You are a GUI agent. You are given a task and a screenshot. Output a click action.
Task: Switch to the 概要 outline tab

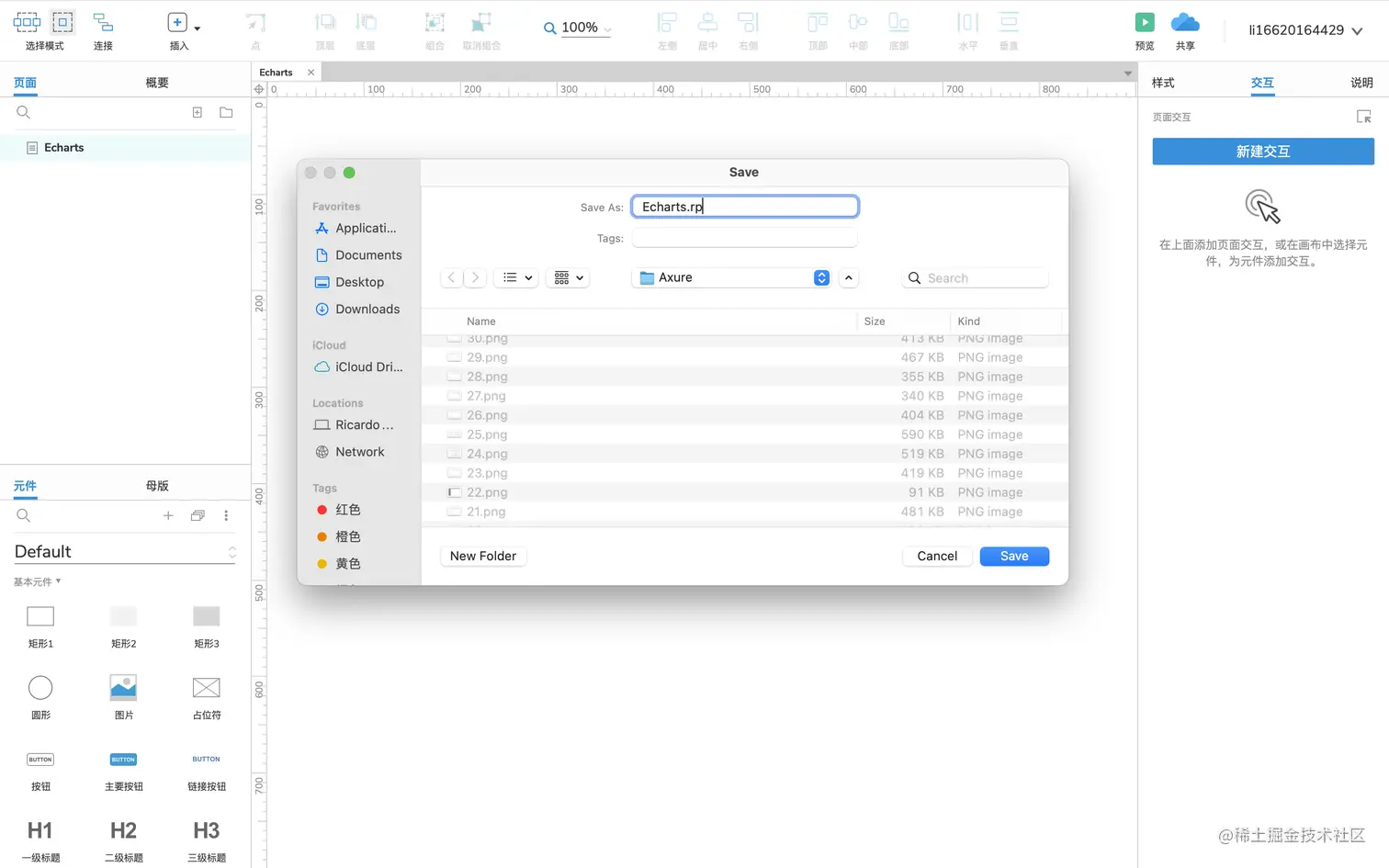(157, 83)
